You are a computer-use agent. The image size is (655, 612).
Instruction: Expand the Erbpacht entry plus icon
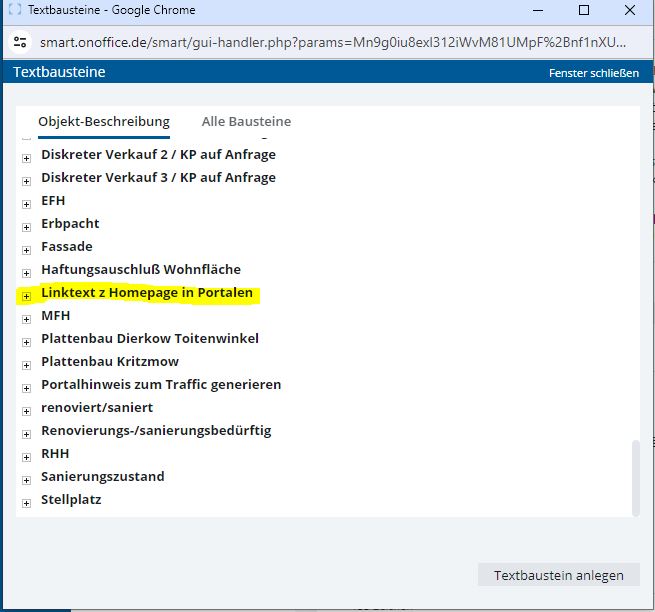[27, 224]
